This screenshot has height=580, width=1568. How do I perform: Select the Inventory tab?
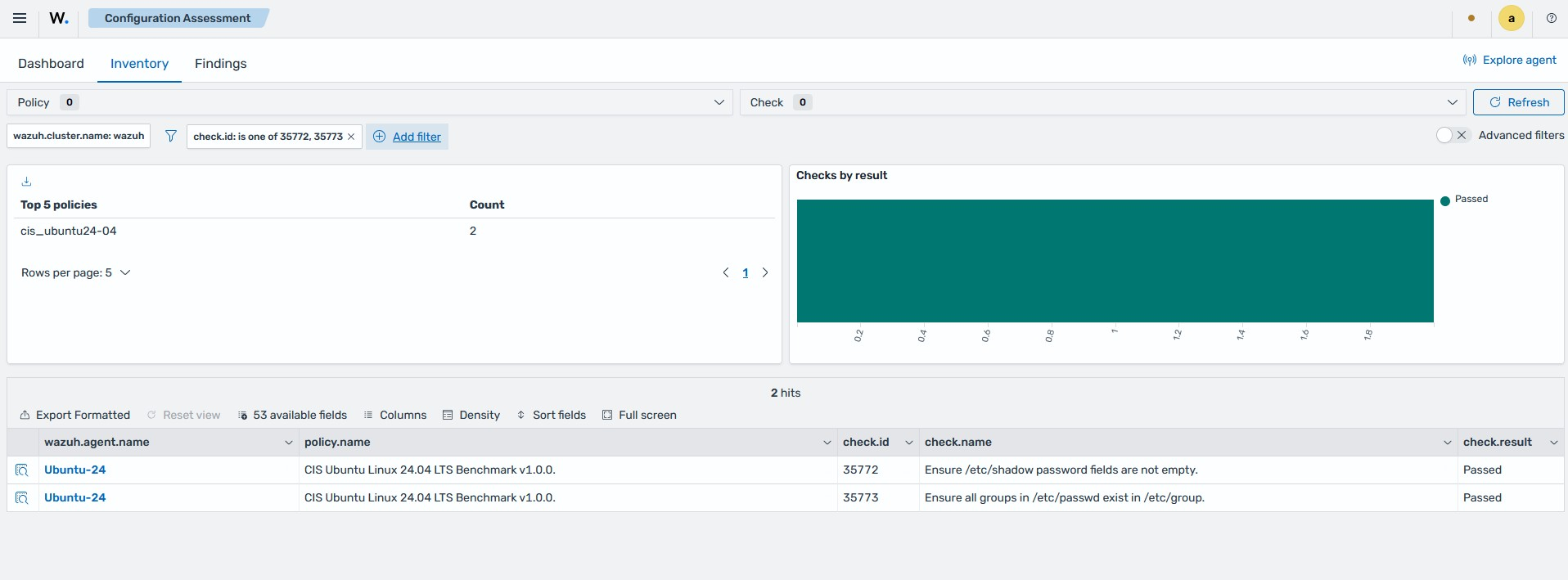139,63
